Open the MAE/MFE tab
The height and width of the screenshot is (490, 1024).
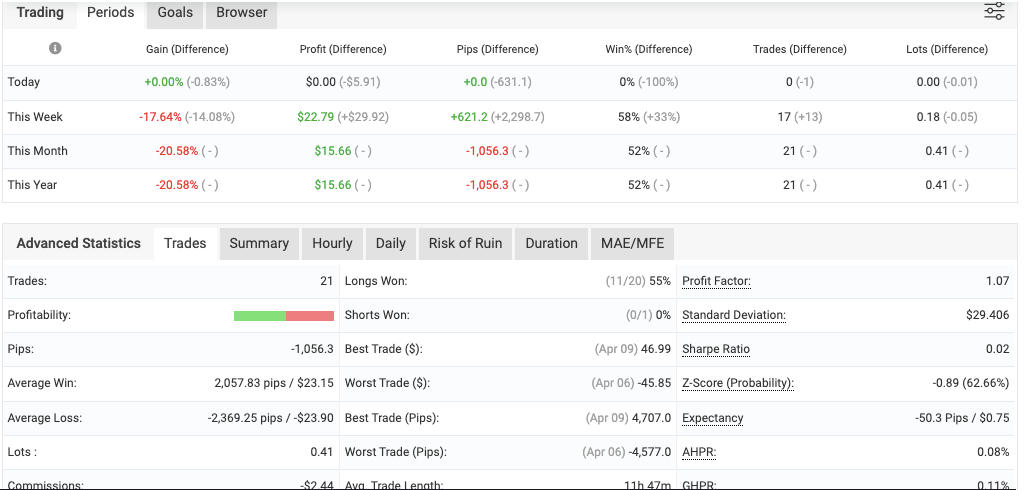(632, 243)
